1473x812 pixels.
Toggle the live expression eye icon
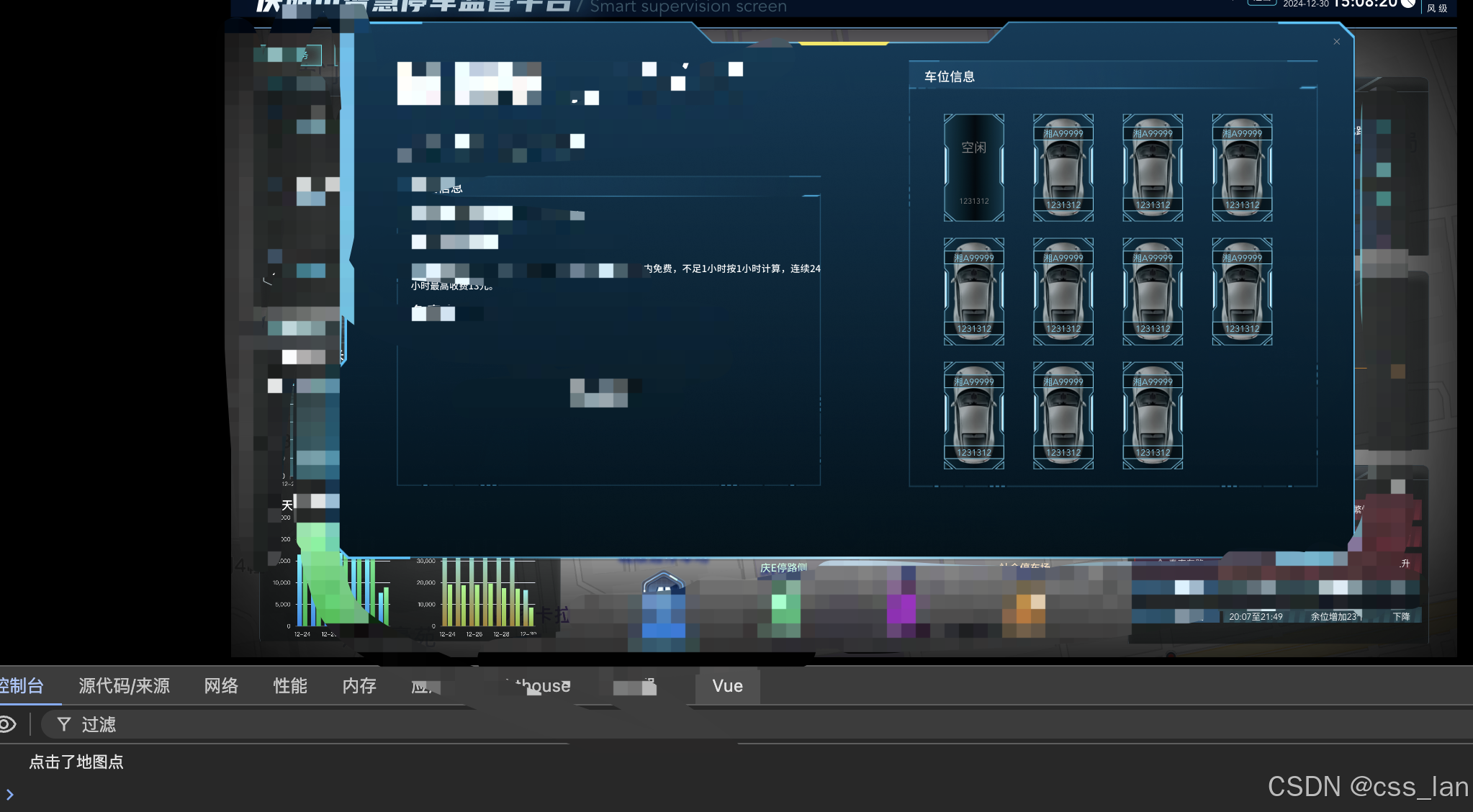[x=6, y=724]
